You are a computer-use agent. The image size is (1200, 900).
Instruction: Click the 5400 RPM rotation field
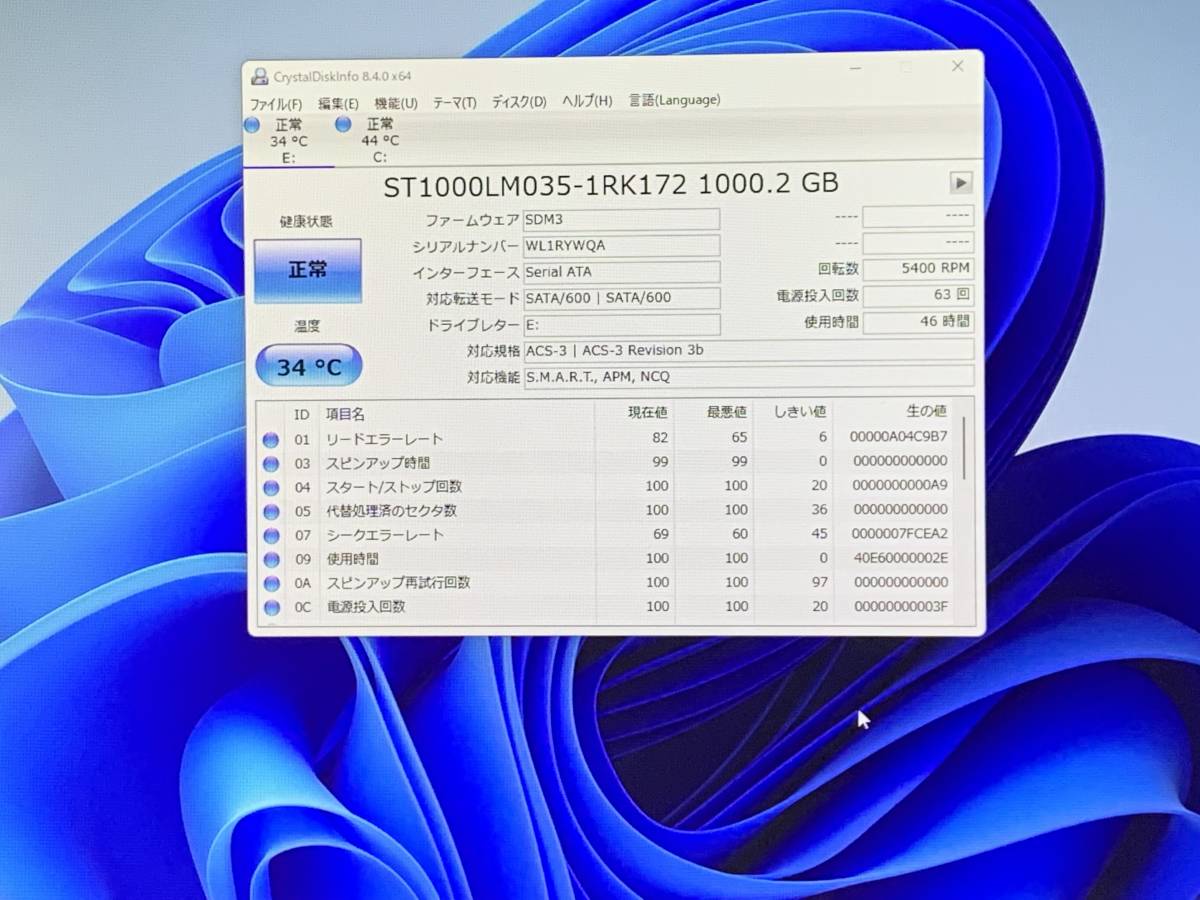pos(917,269)
